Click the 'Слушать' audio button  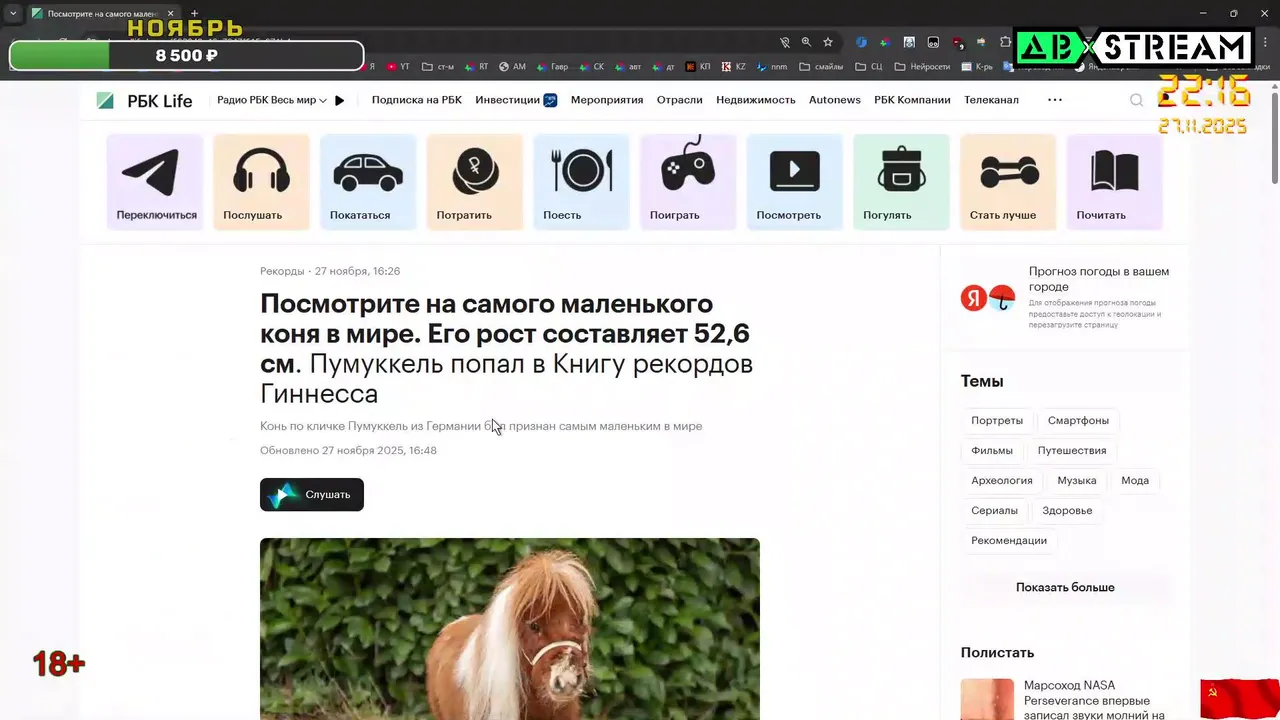tap(312, 494)
